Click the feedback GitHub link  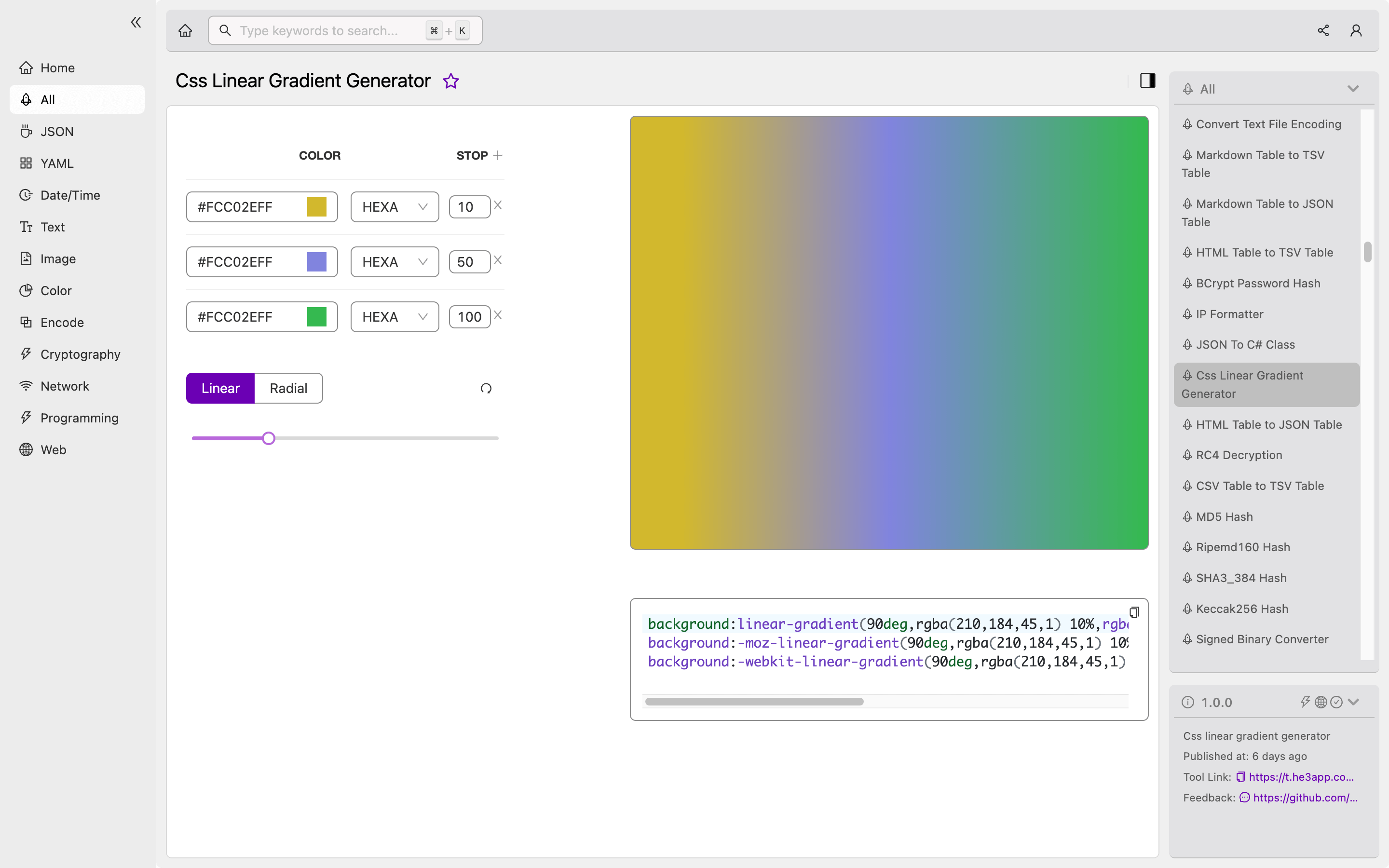coord(1303,797)
